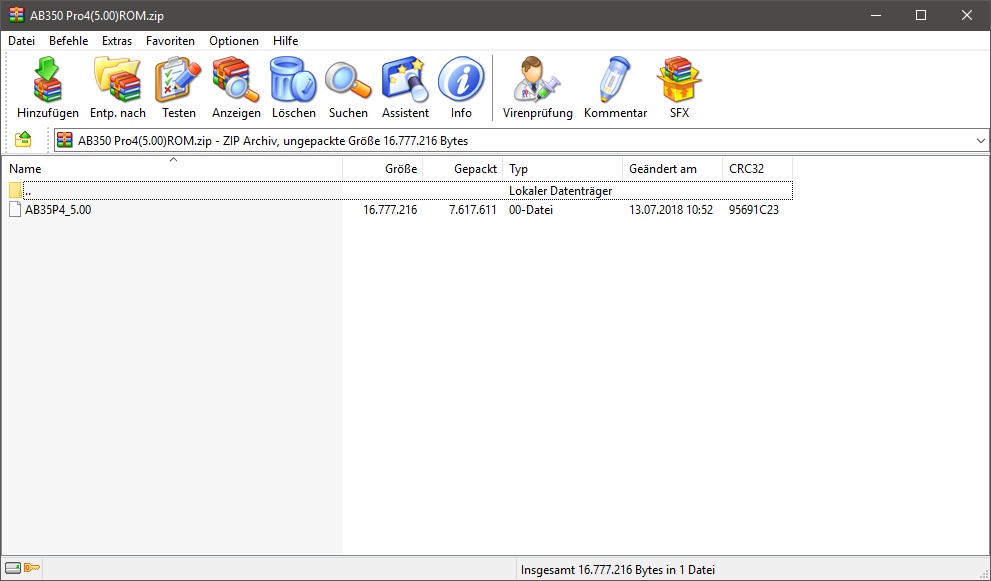
Task: Select the AB35P4_5.00 file icon
Action: [15, 209]
